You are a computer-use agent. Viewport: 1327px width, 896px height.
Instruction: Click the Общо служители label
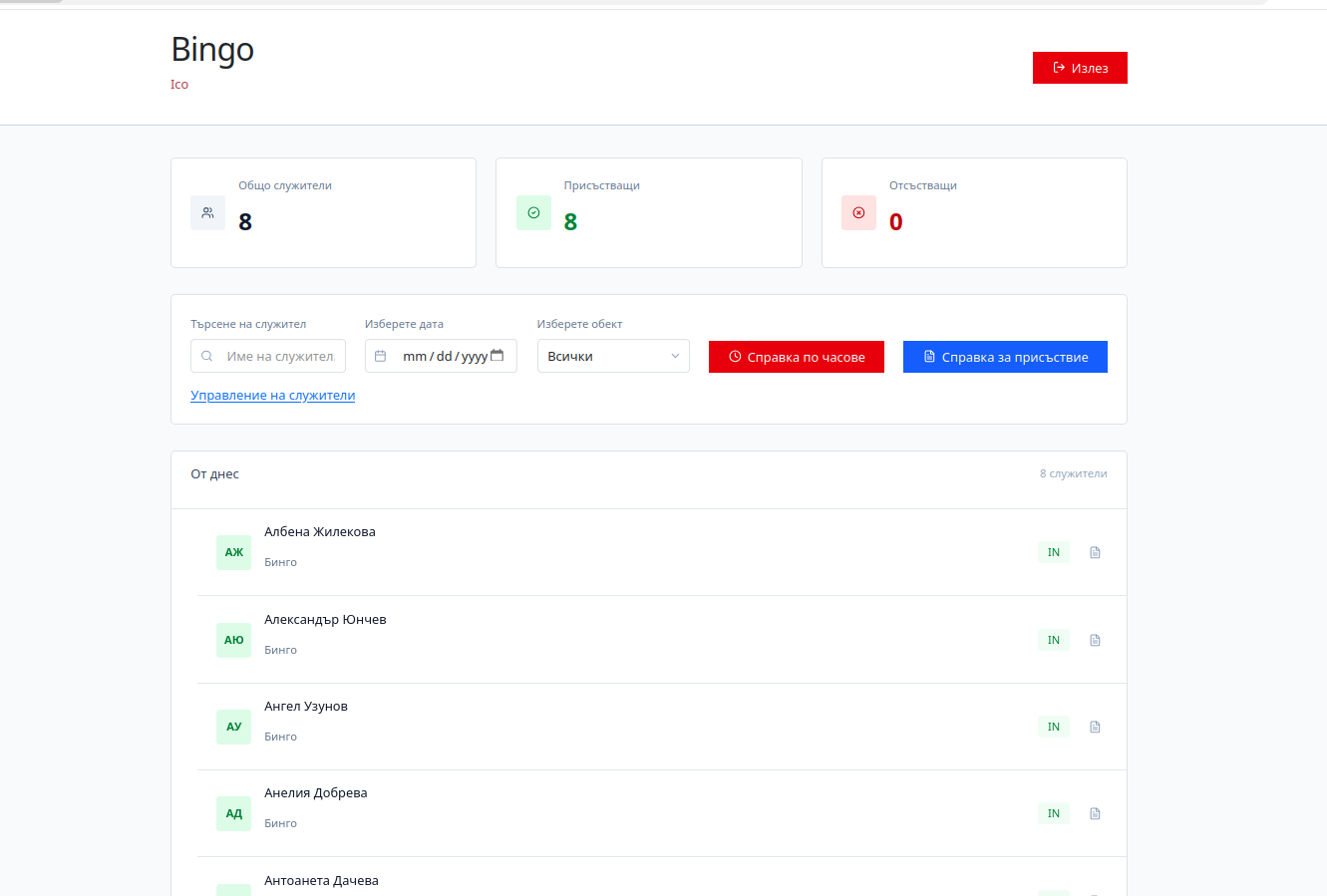click(x=285, y=185)
